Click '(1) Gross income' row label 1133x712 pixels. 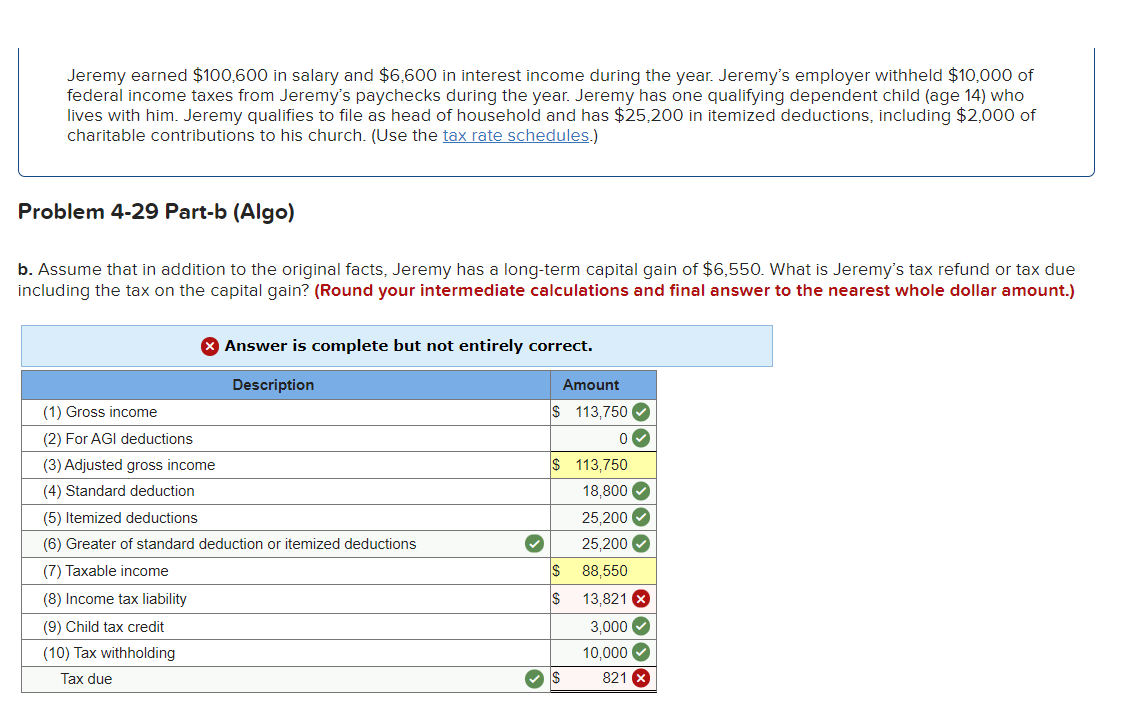100,412
